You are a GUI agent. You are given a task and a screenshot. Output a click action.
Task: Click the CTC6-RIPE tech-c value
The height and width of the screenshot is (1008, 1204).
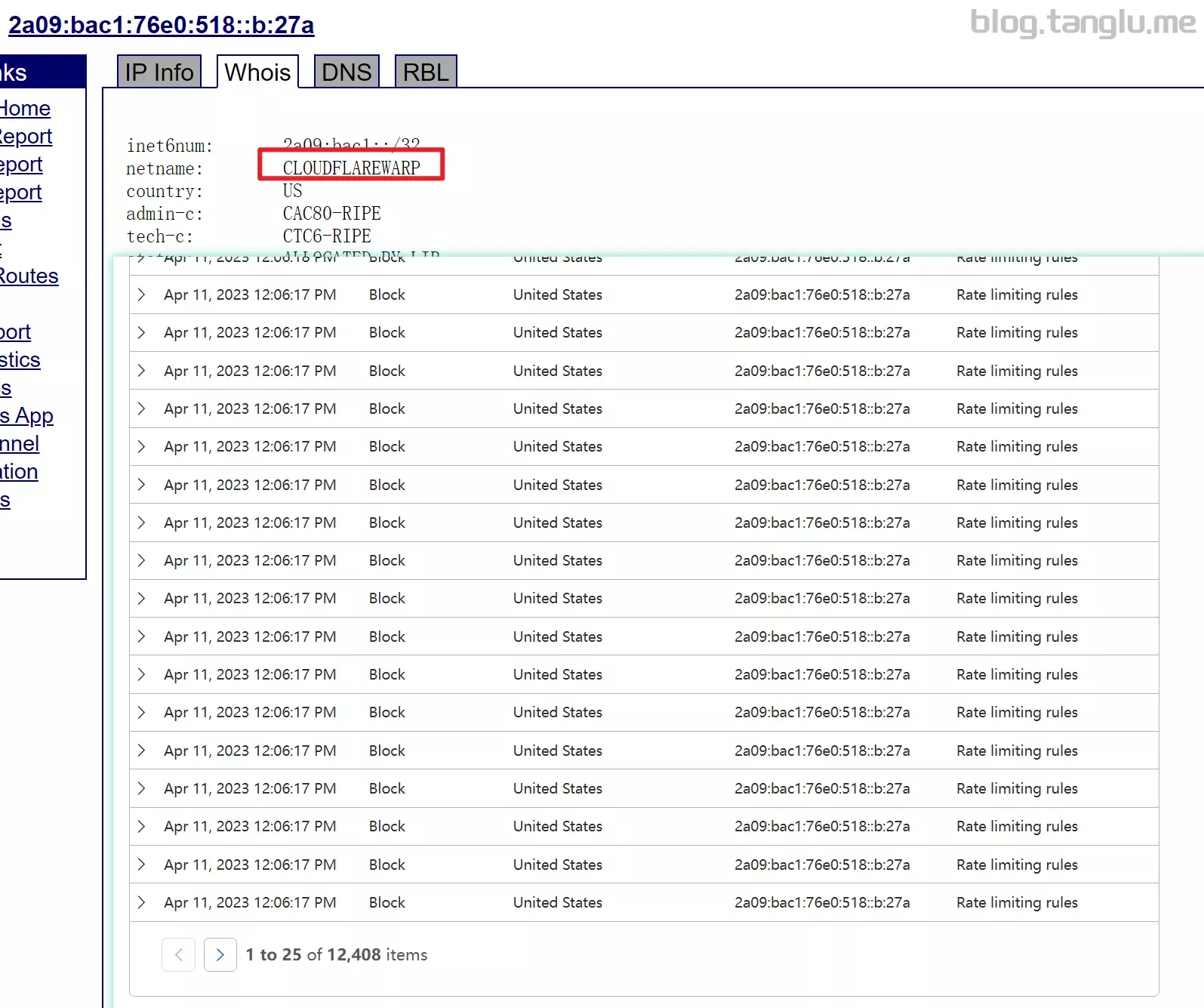[x=327, y=236]
